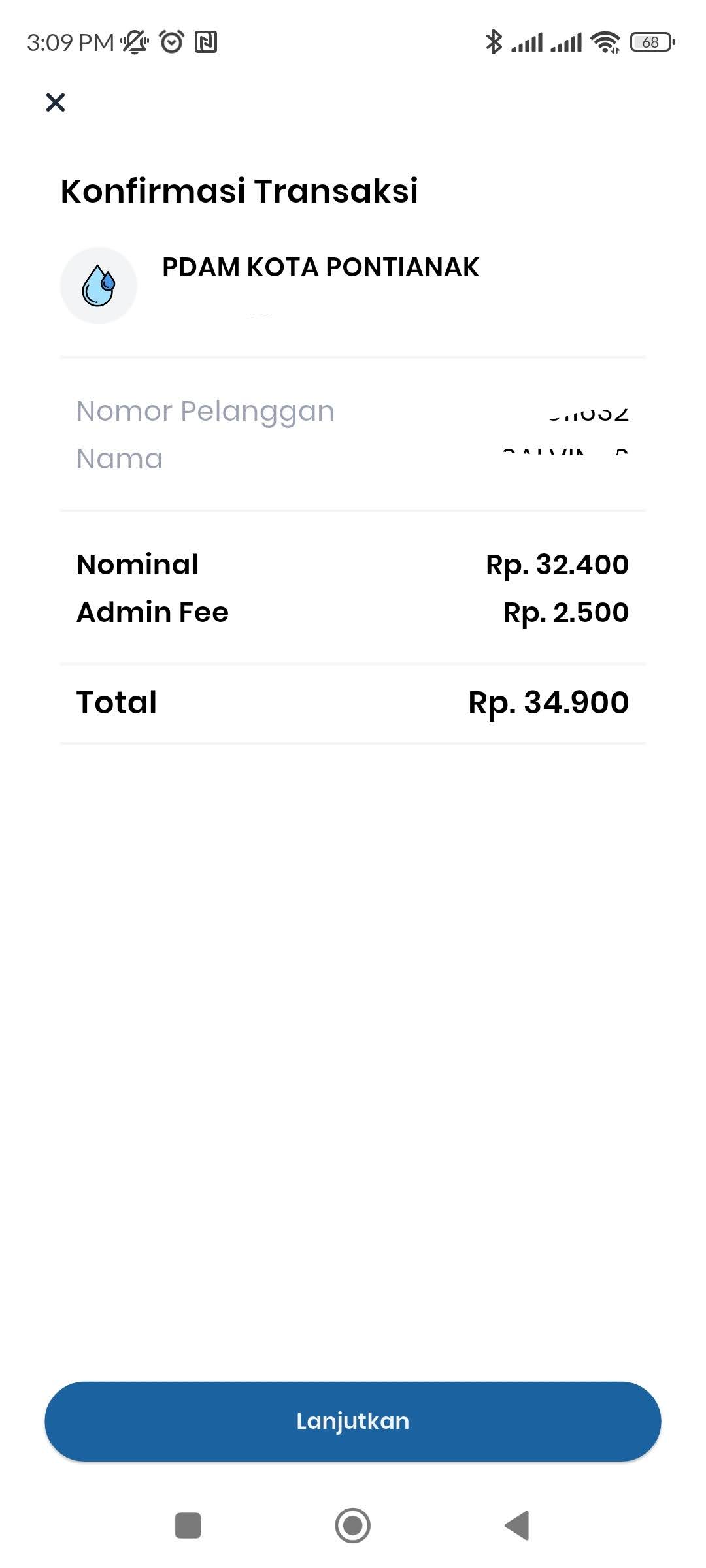Tap the alarm clock status icon
The width and height of the screenshot is (706, 1568).
[172, 42]
